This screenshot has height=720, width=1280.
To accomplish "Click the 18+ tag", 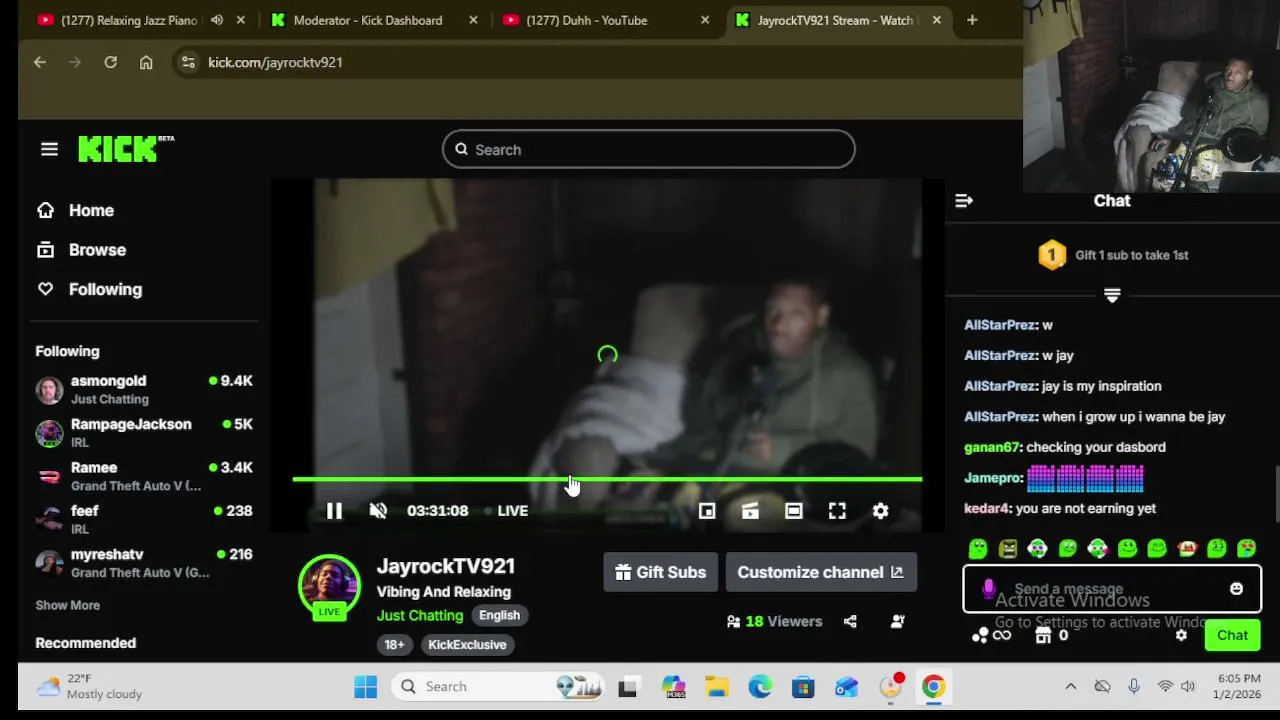I will [x=395, y=644].
